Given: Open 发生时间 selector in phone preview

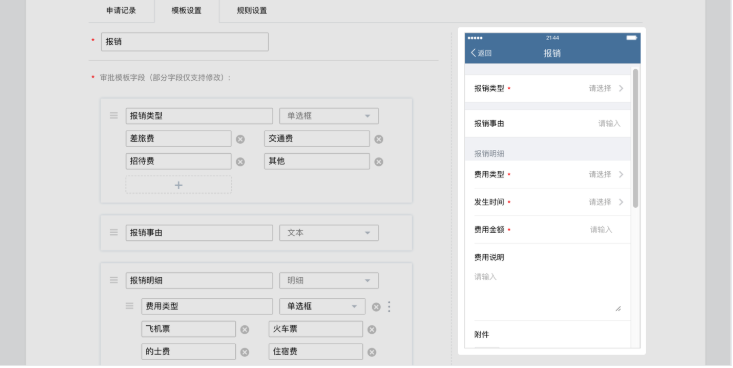Looking at the screenshot, I should pos(548,202).
